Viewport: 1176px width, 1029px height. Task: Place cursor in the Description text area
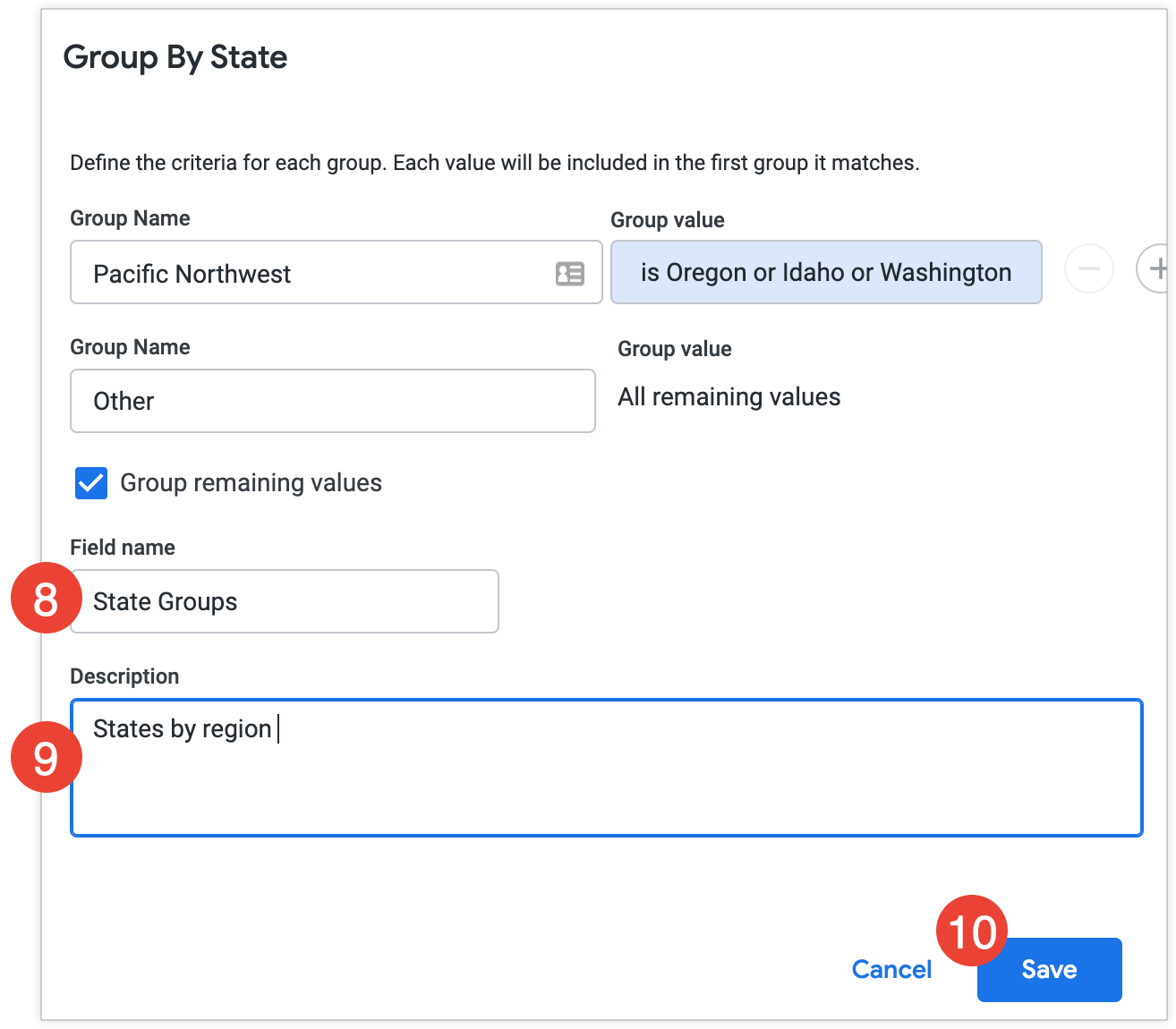[x=537, y=765]
